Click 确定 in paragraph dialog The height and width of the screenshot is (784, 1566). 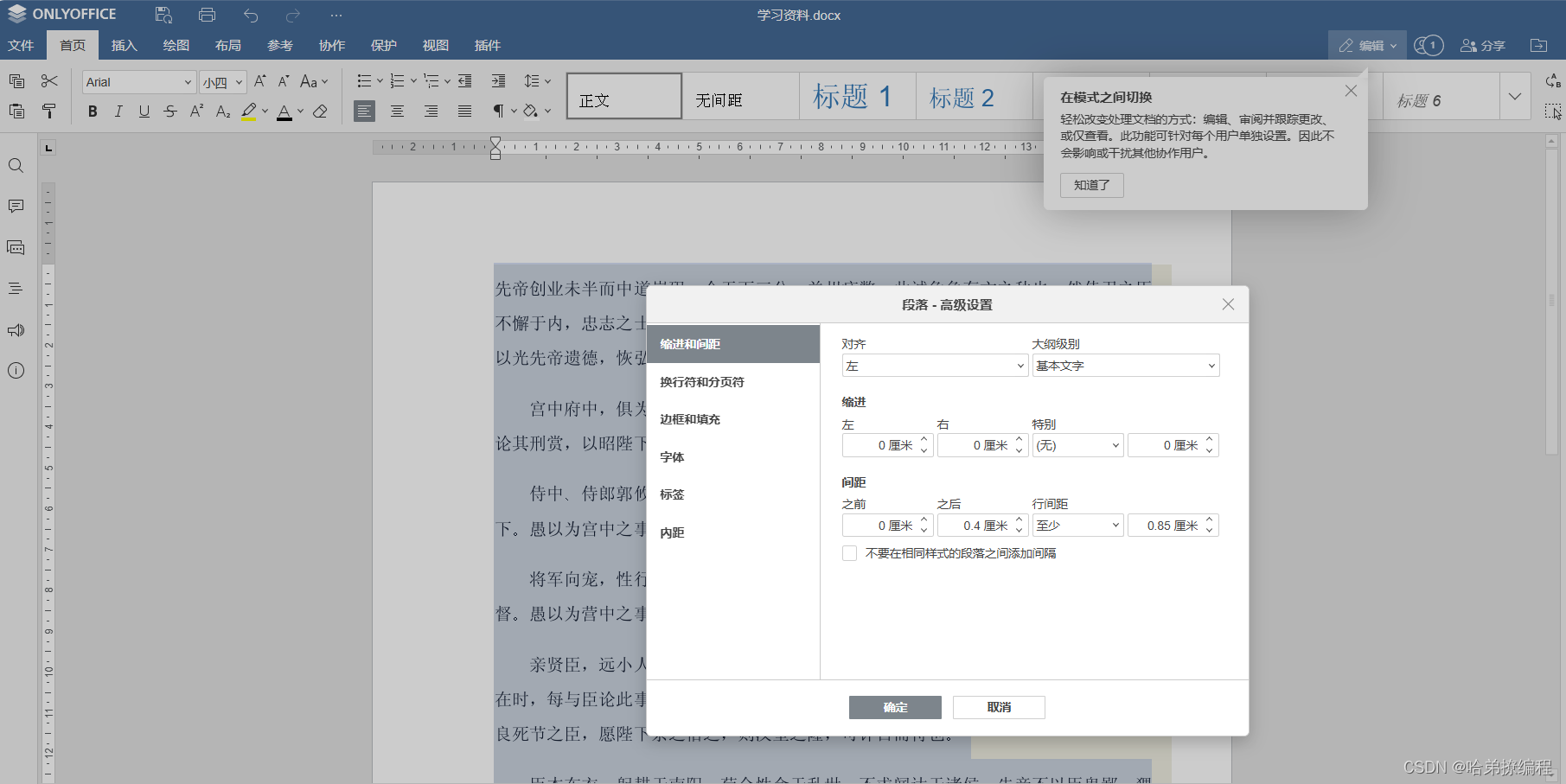pos(895,707)
